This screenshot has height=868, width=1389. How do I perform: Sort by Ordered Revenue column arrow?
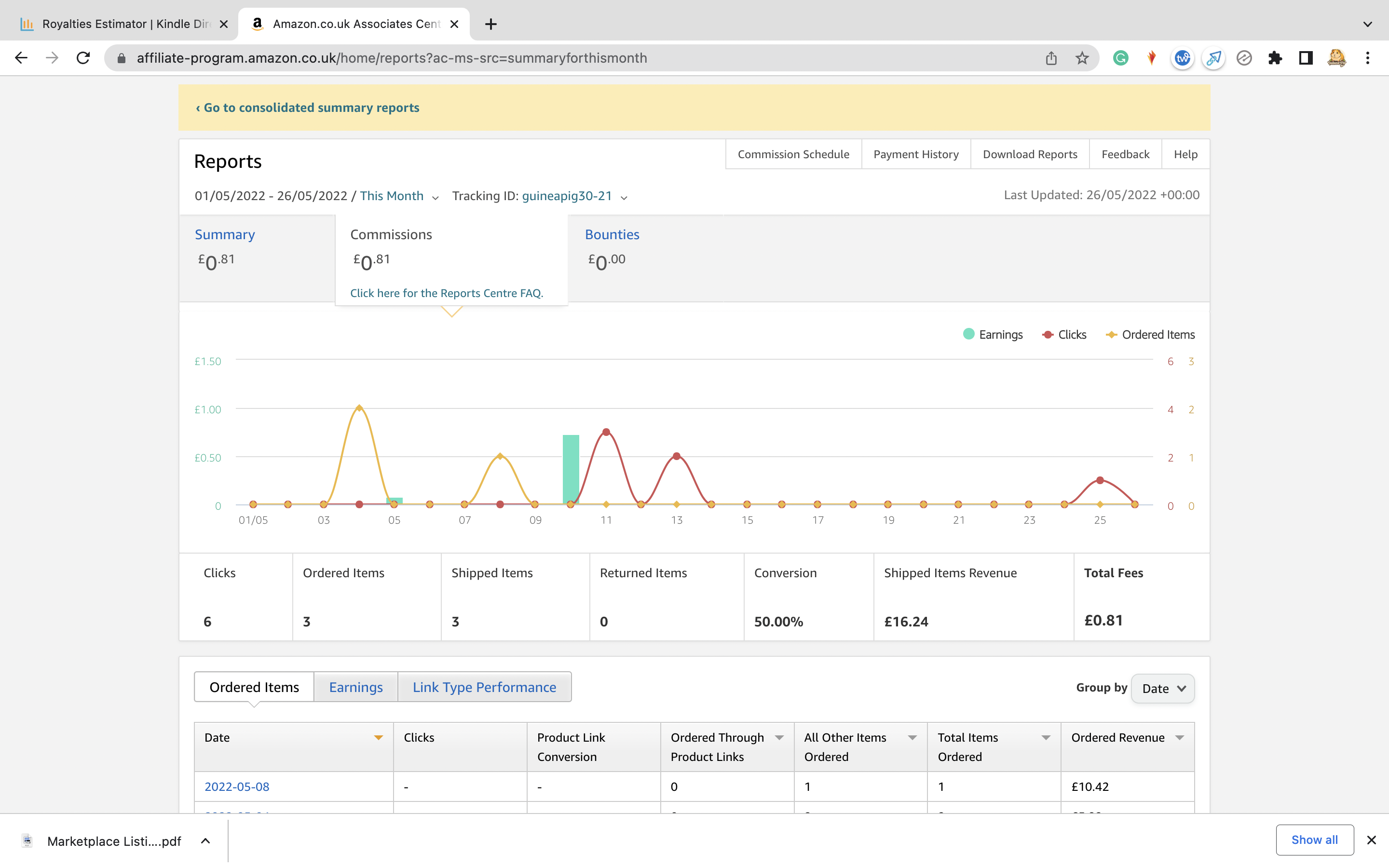tap(1180, 738)
